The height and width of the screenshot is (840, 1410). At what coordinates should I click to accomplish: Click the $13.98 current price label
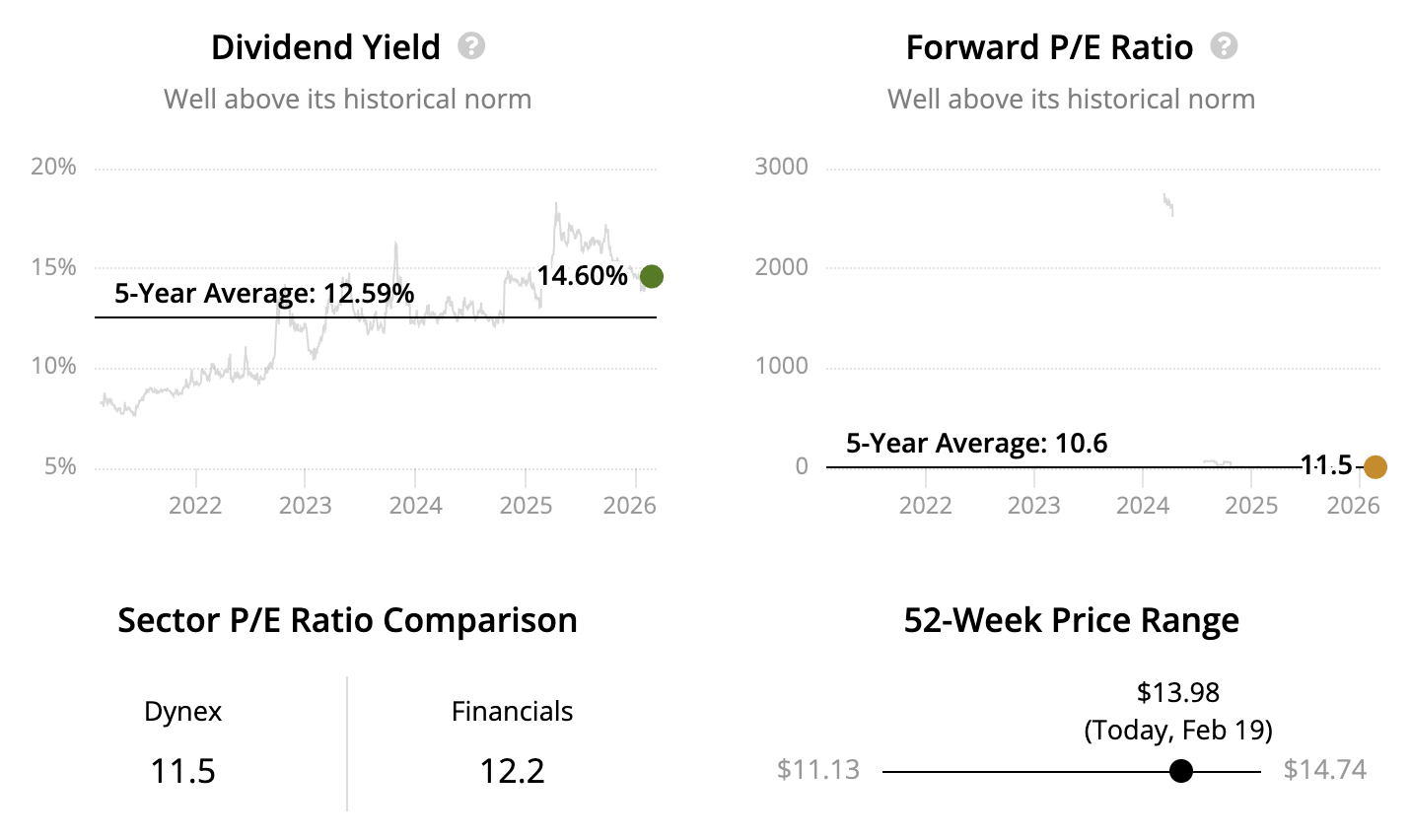[1178, 693]
